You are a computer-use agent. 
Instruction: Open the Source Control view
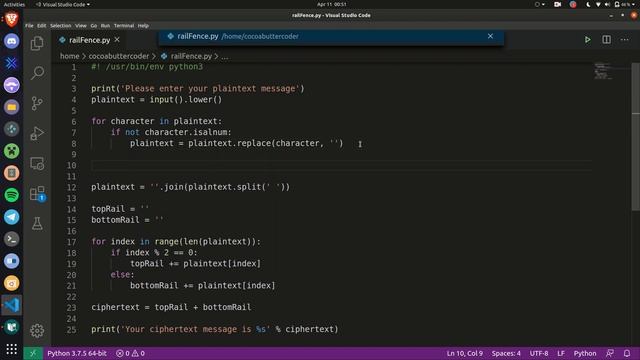pyautogui.click(x=37, y=103)
